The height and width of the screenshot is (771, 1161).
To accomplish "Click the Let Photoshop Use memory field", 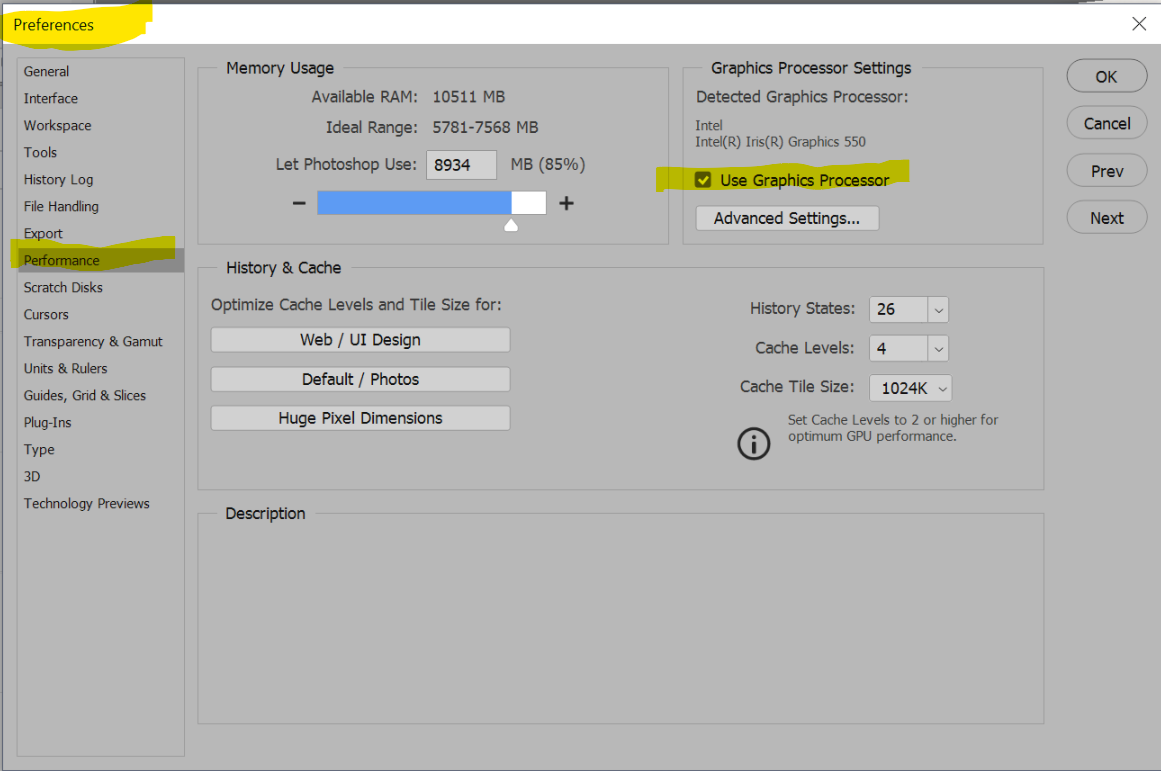I will pyautogui.click(x=461, y=164).
